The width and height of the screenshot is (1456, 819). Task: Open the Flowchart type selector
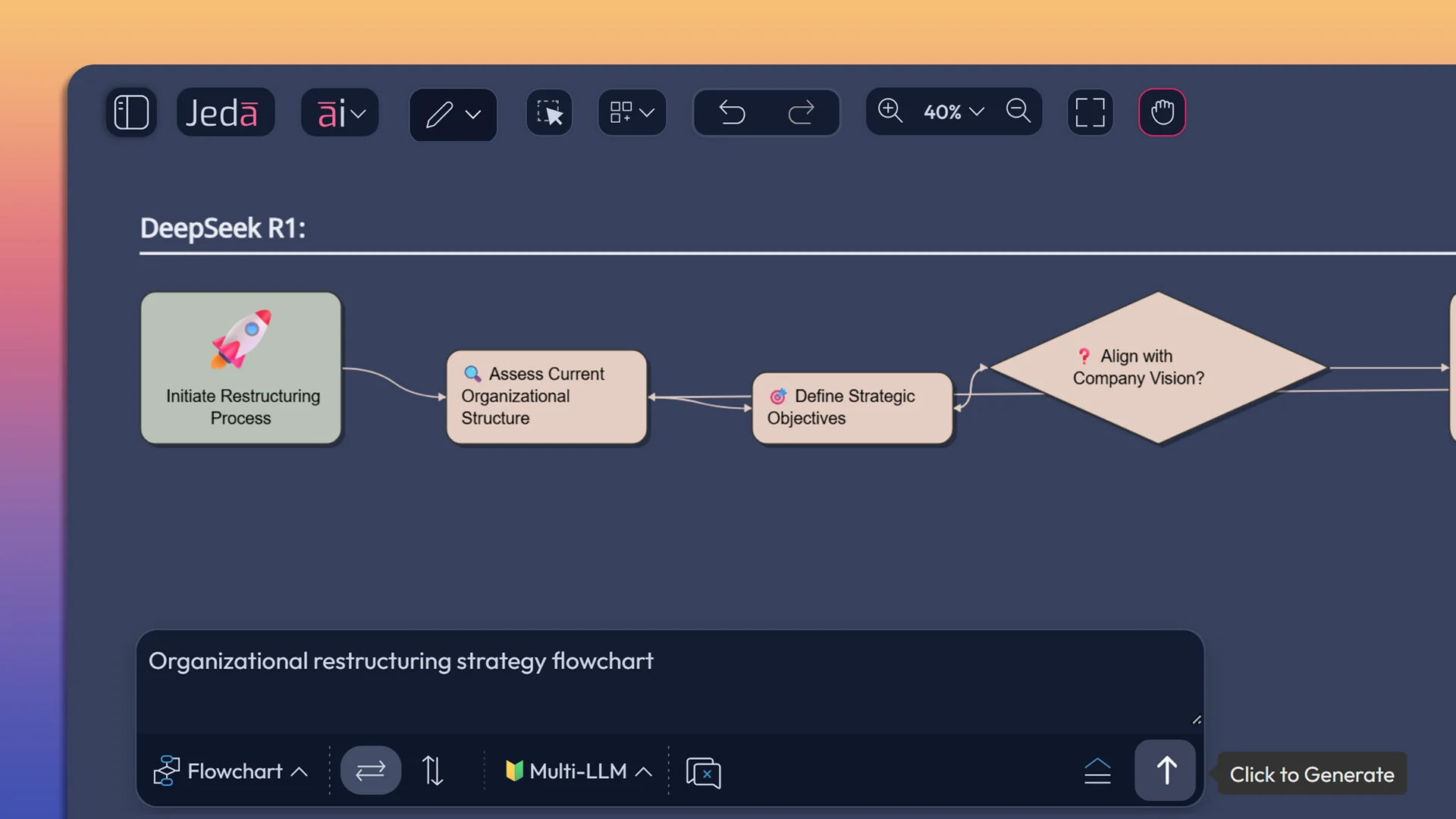tap(231, 770)
